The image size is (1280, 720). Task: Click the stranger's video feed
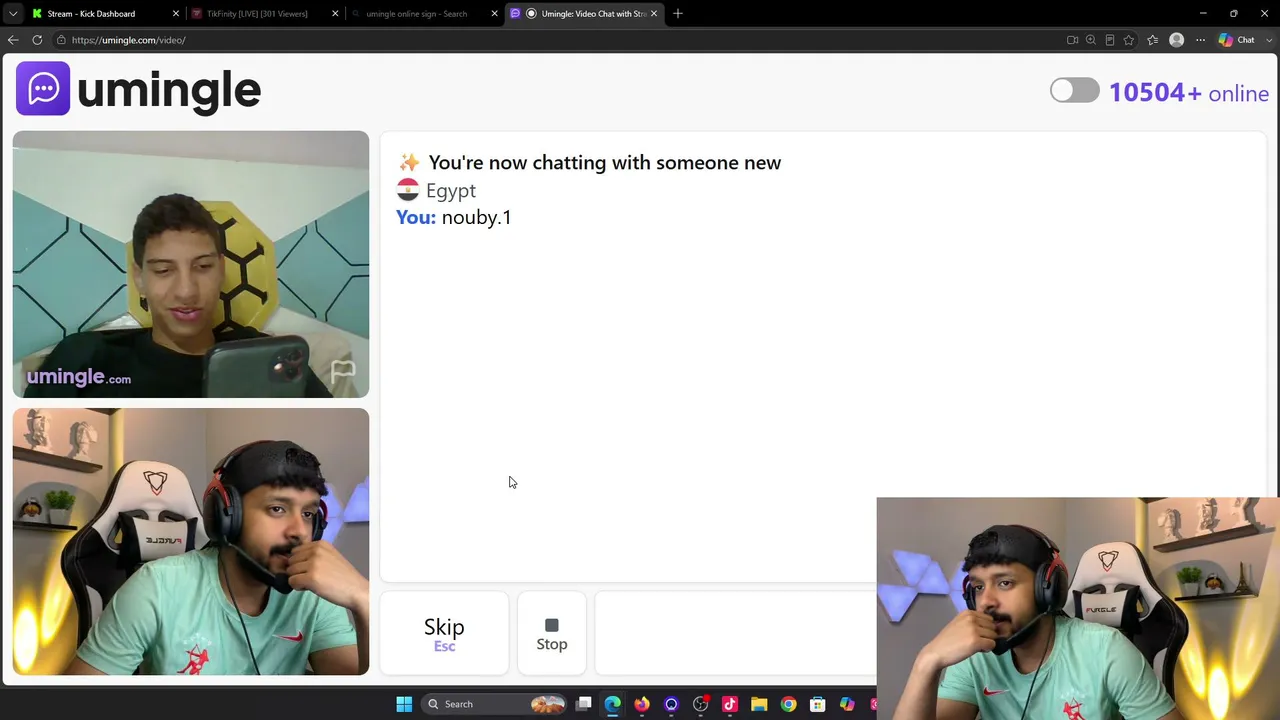(x=191, y=264)
